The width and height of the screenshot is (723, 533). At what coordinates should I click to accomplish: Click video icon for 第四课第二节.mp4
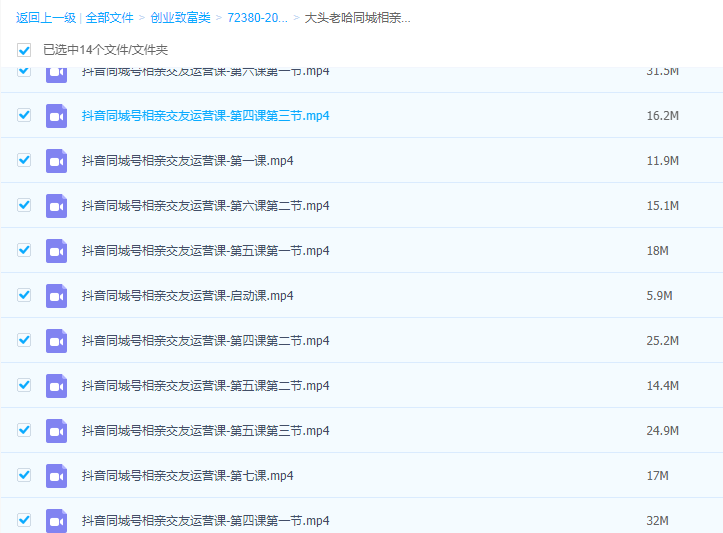point(56,341)
